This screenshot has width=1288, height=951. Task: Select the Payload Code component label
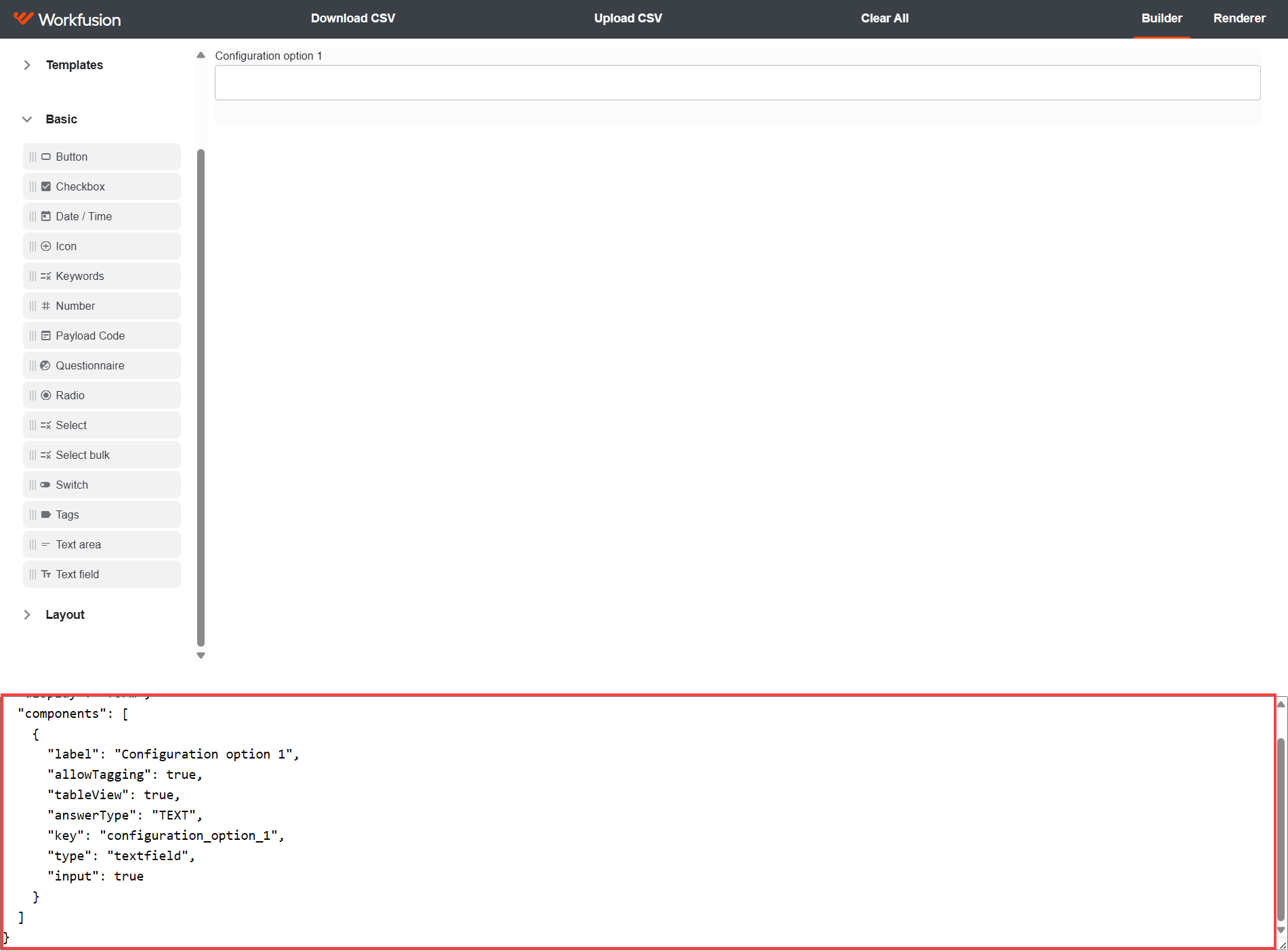(90, 336)
